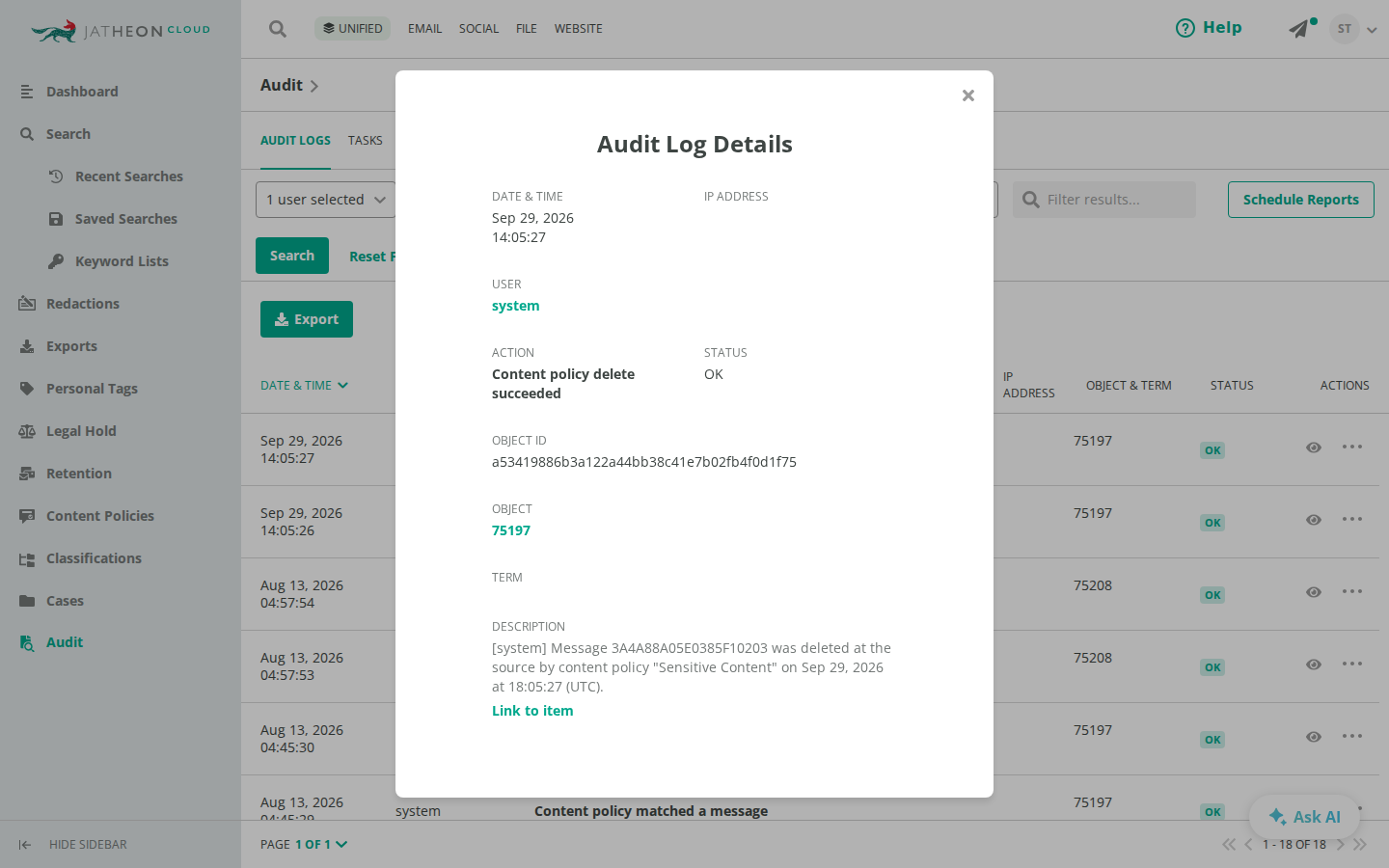Viewport: 1389px width, 868px height.
Task: View details for Sep 29 14:05:27 row
Action: (x=1314, y=448)
